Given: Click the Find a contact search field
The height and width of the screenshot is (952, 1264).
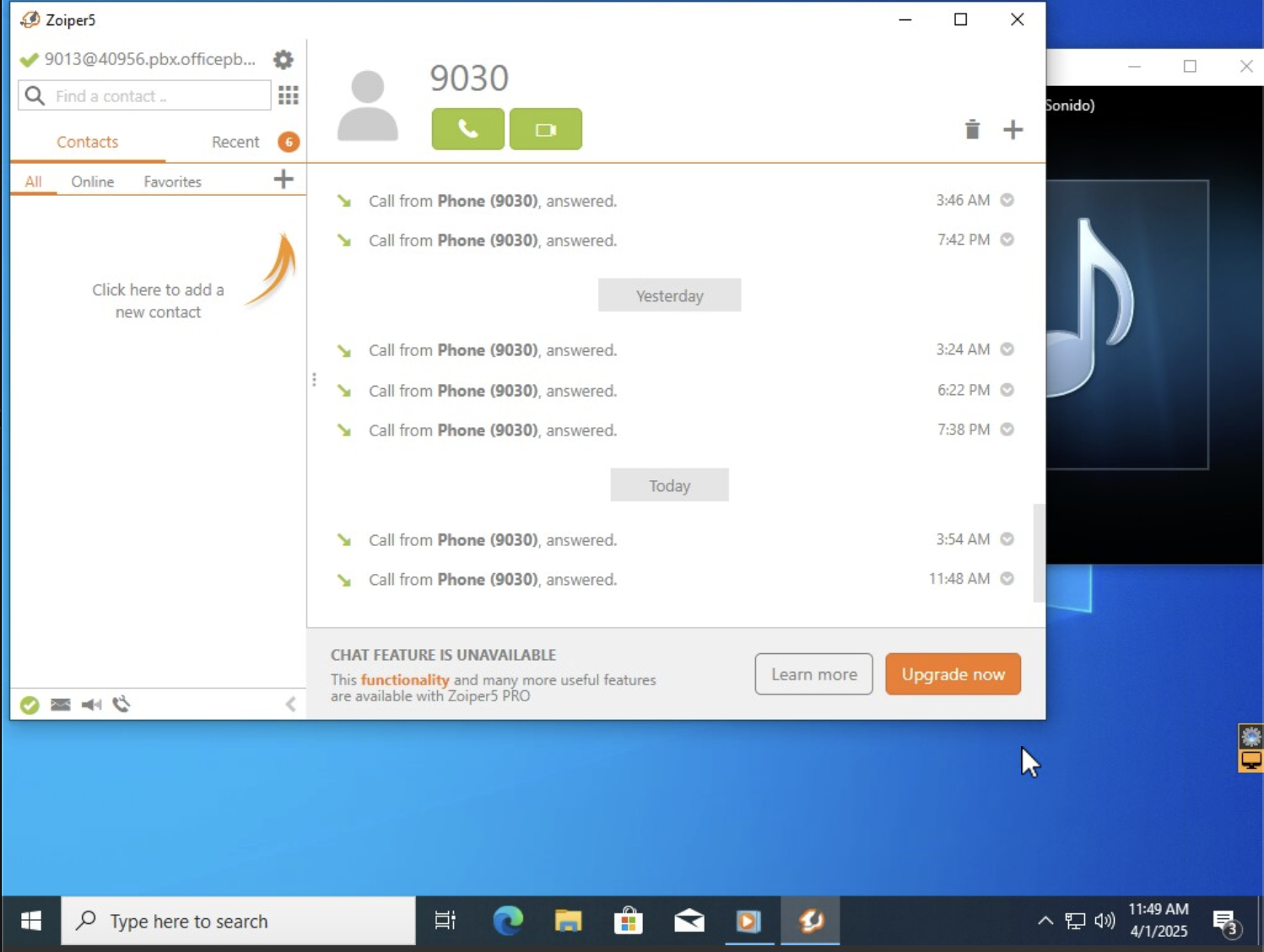Looking at the screenshot, I should pos(144,95).
